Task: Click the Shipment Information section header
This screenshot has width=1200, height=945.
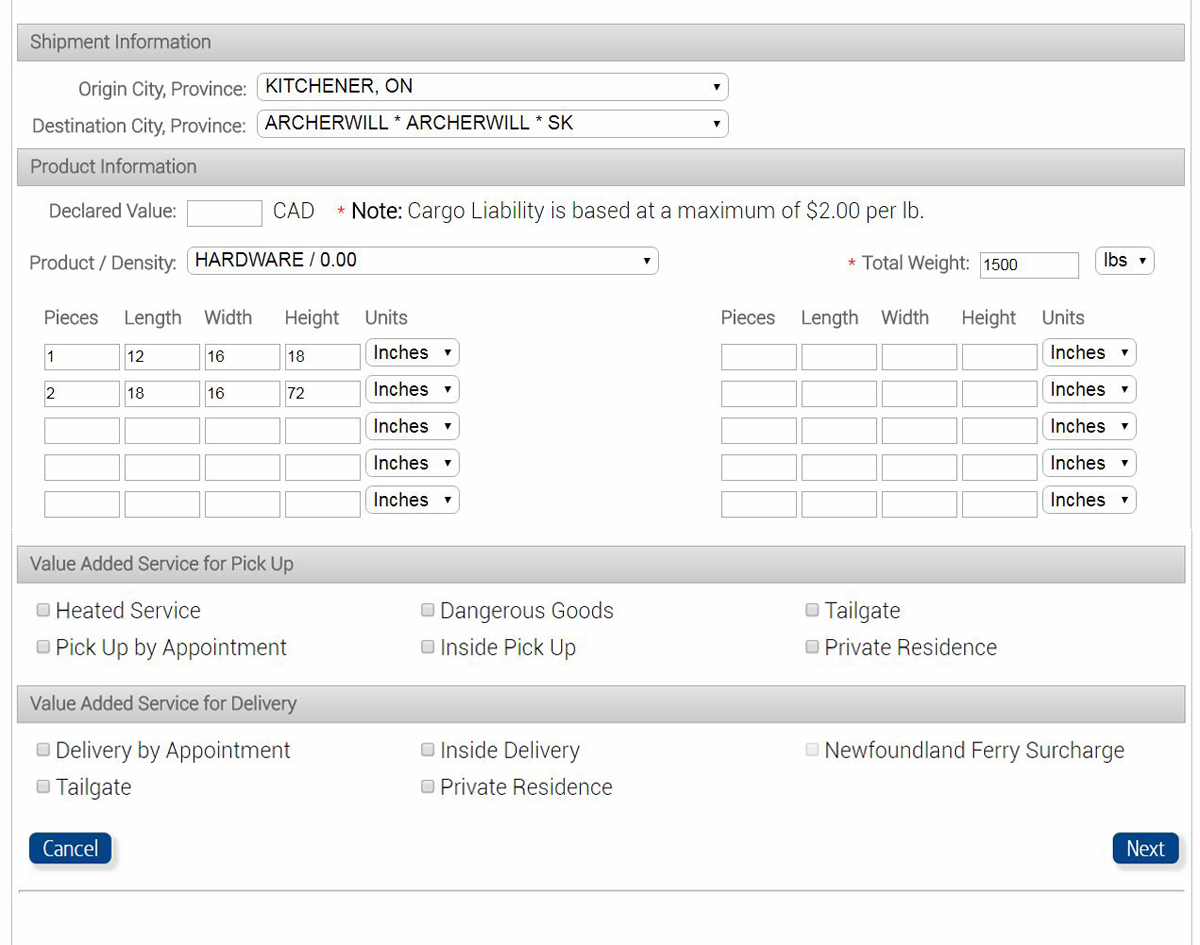Action: [x=600, y=42]
